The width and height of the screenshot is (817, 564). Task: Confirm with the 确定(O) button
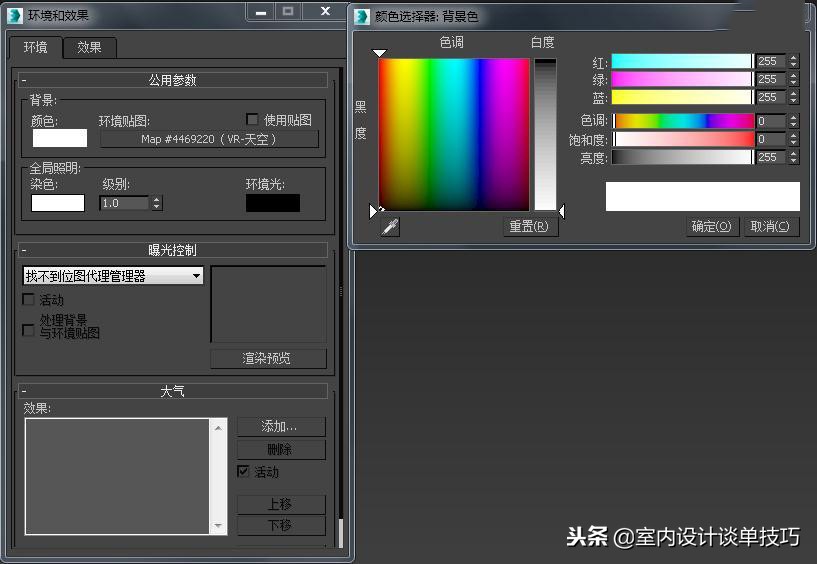pos(712,227)
